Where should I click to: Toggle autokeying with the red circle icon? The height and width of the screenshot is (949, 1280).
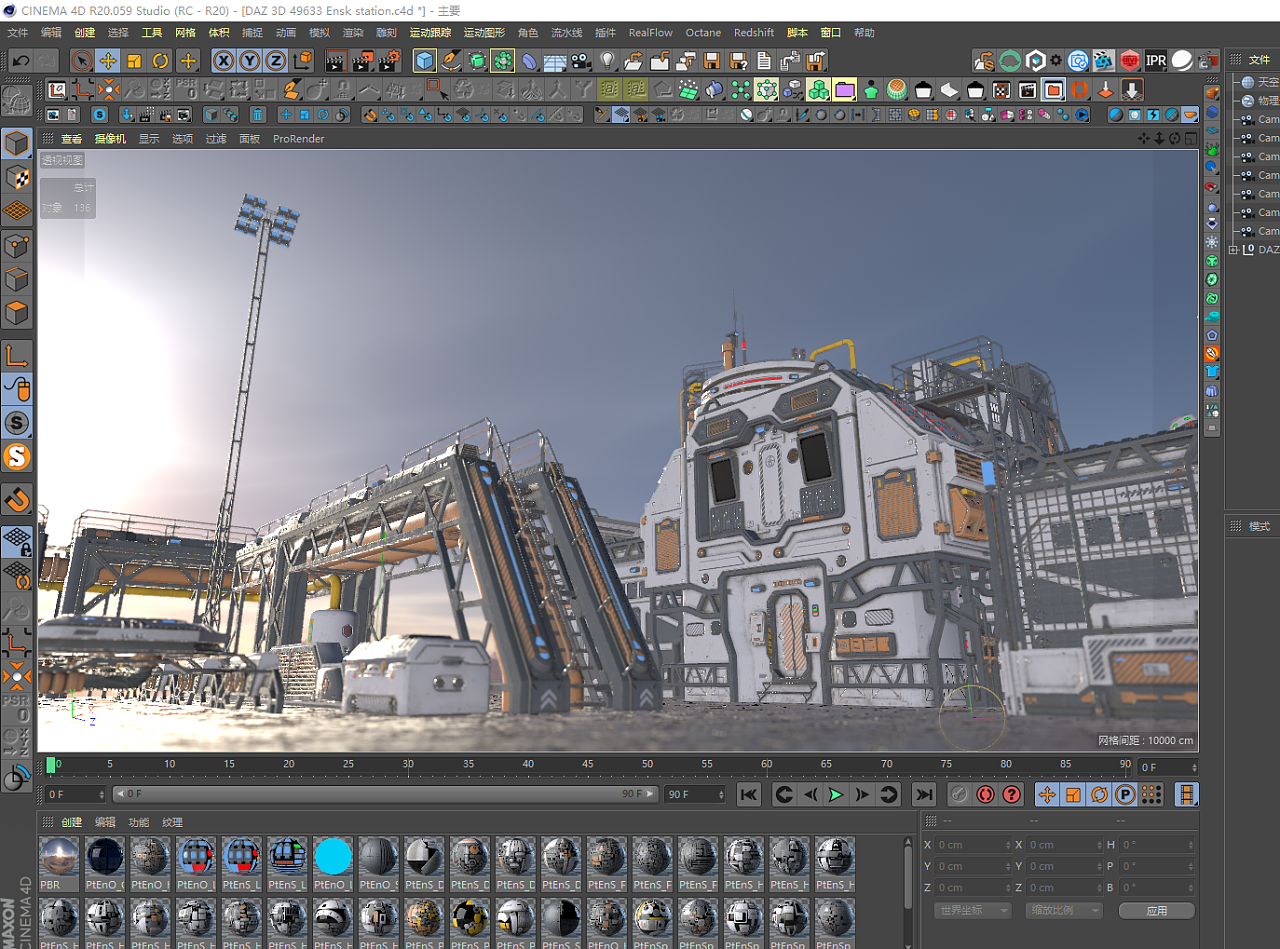985,795
